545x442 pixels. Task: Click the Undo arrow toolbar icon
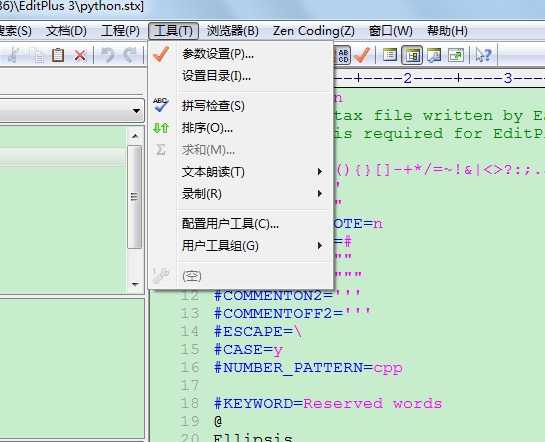click(108, 55)
